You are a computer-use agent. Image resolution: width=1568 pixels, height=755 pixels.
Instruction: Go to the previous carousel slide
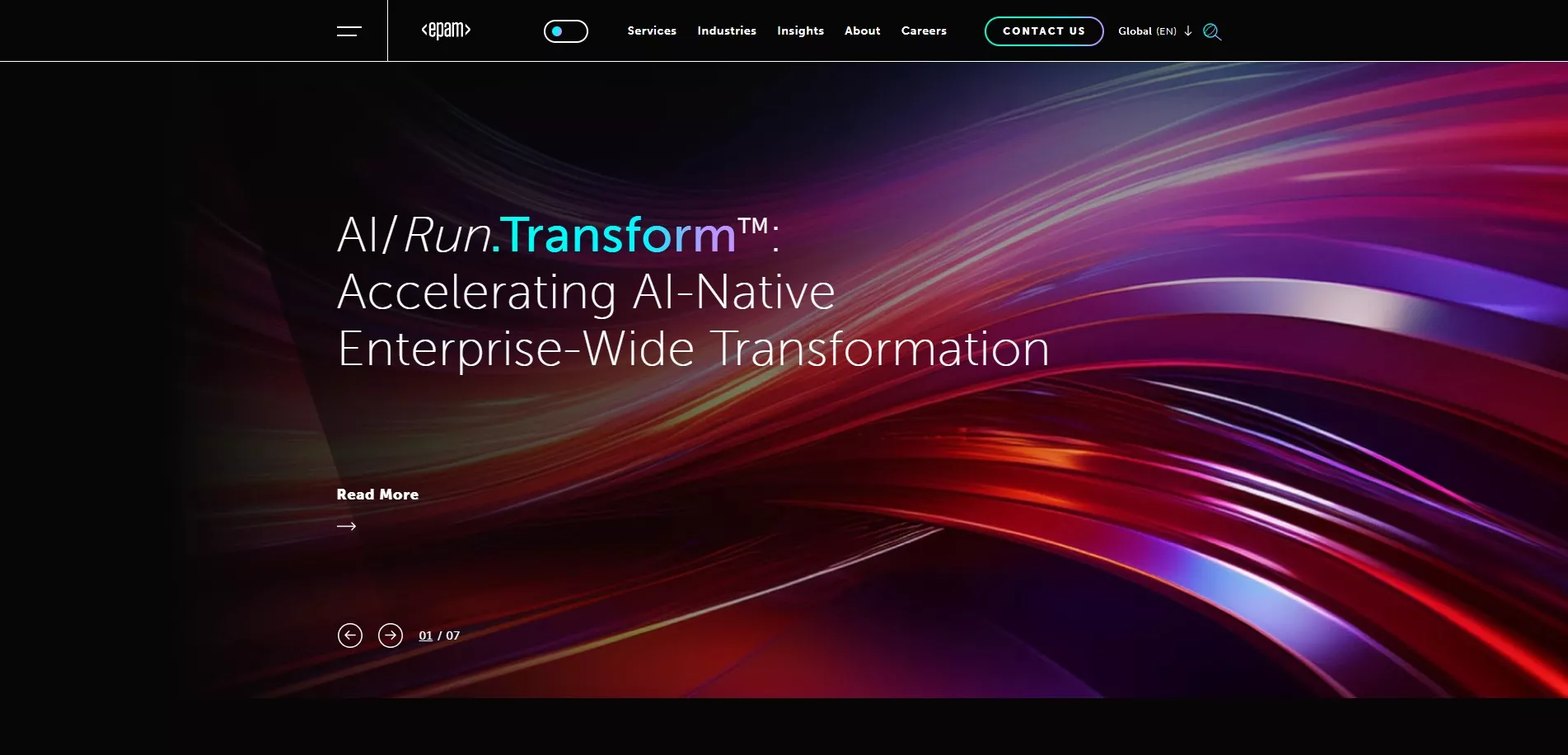350,635
